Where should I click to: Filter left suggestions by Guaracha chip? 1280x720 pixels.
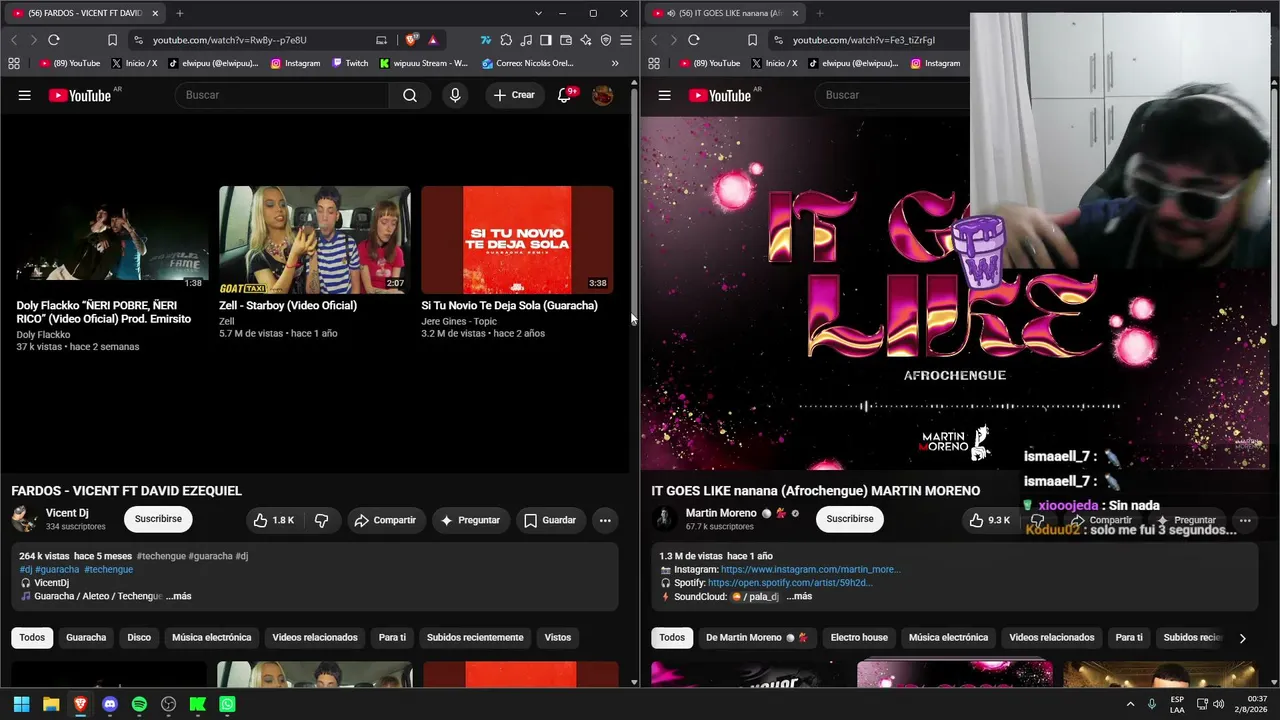coord(86,638)
